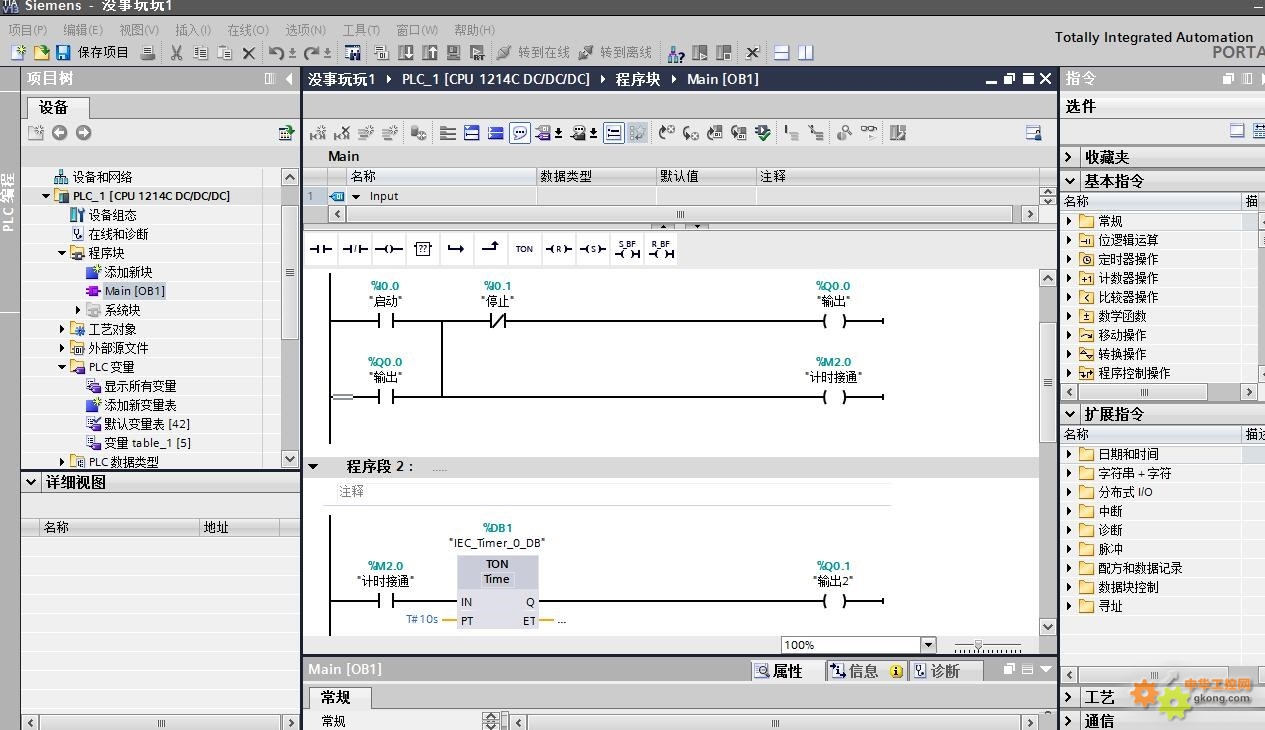Click the insert network icon in editor toolbar
This screenshot has height=730, width=1265.
tap(318, 133)
